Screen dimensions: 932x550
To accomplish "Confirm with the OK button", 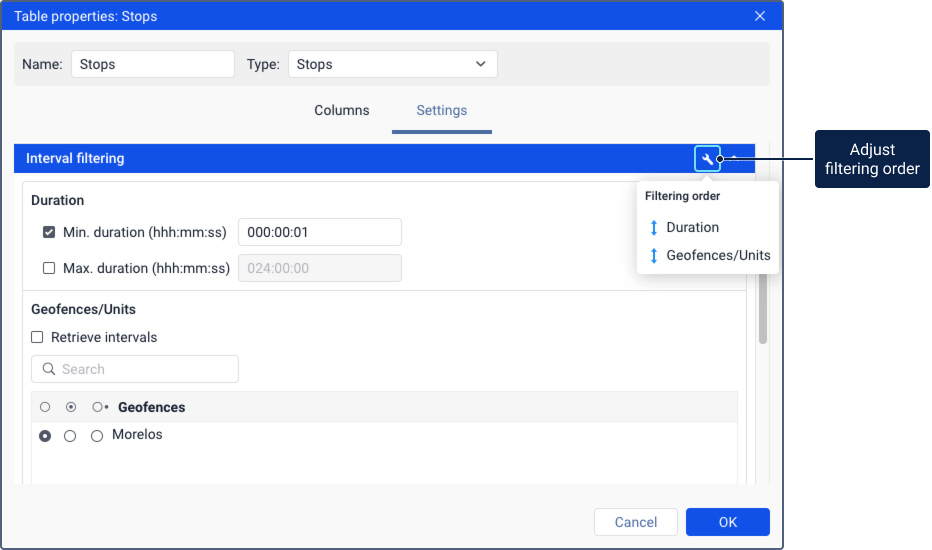I will coord(728,522).
